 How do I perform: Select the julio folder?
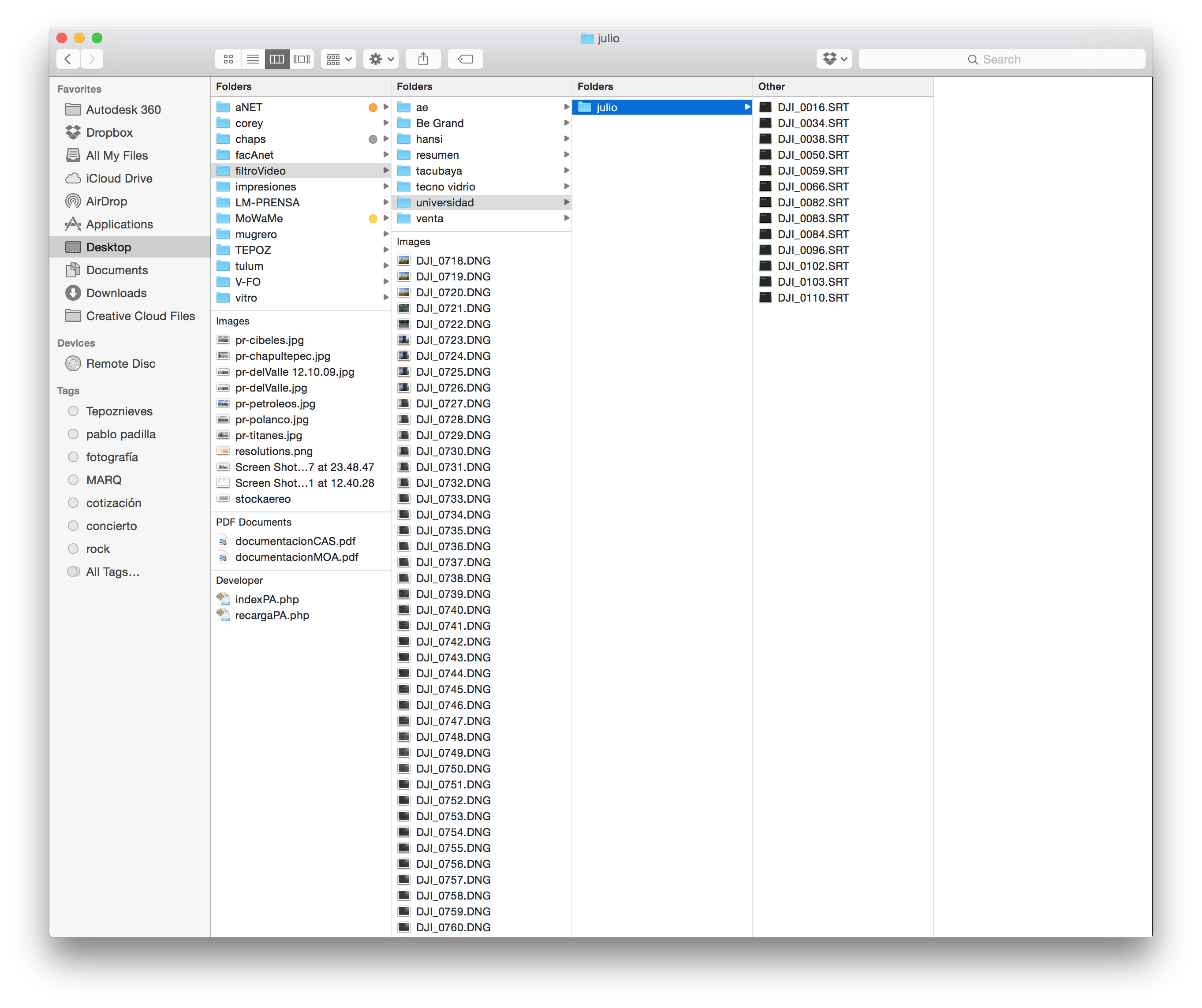(662, 107)
